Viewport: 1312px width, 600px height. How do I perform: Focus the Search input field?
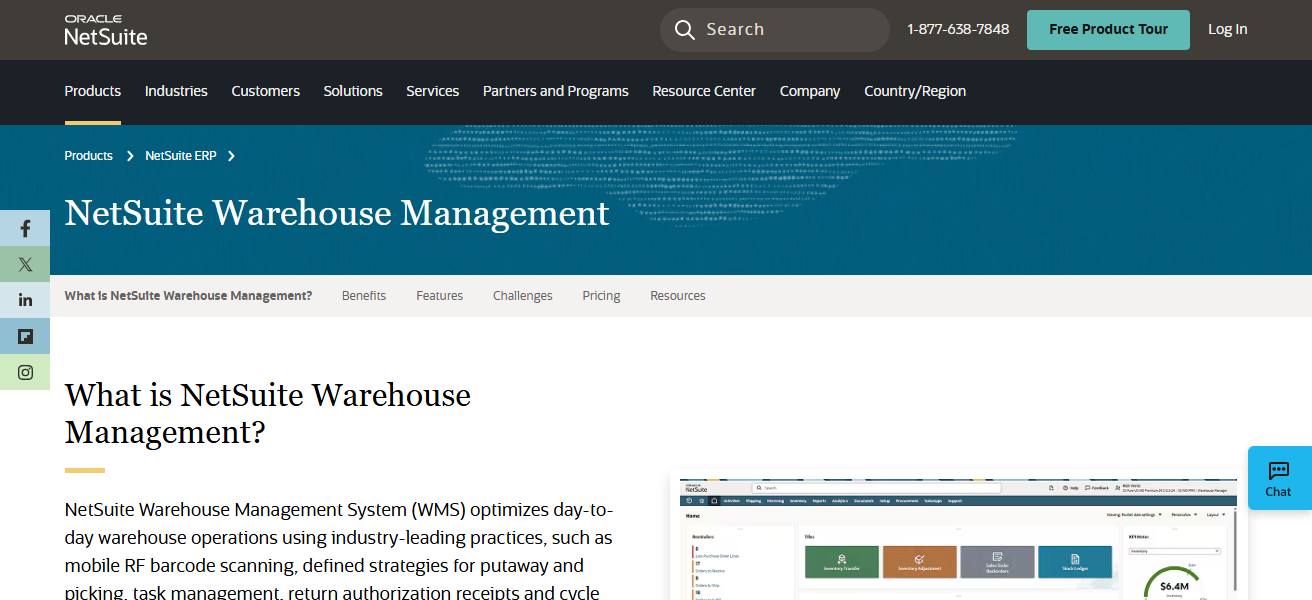click(x=775, y=30)
